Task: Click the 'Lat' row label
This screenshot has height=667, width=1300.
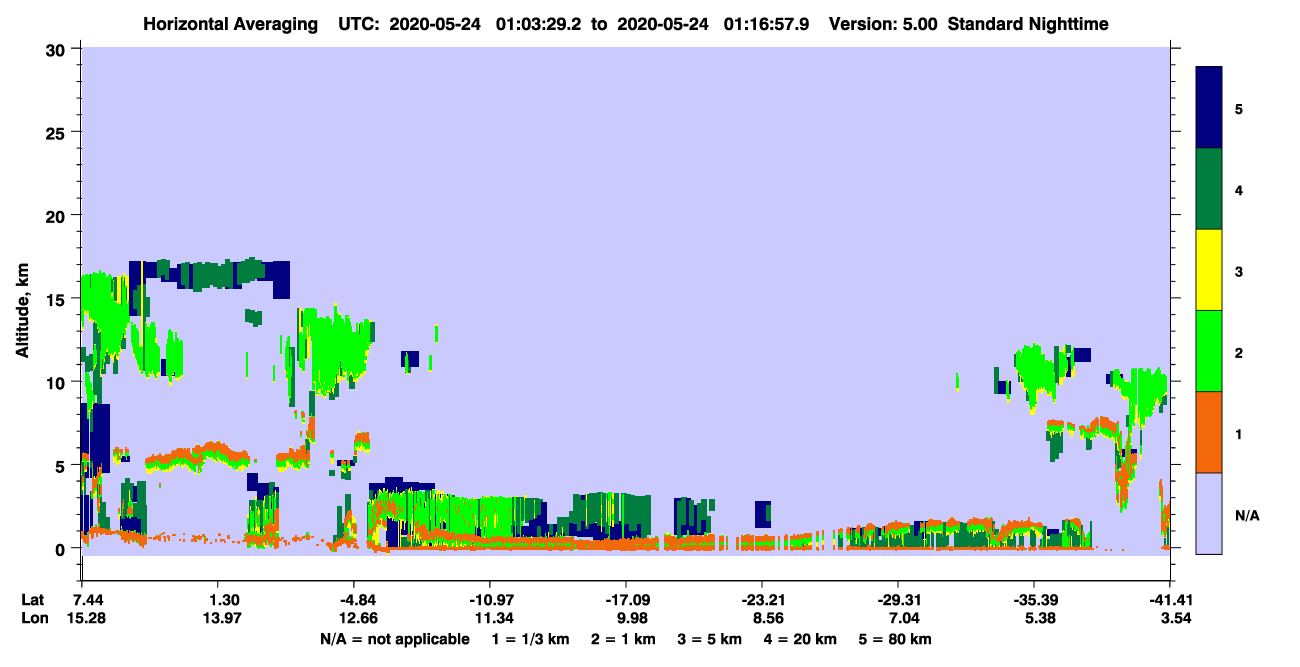Action: [x=33, y=600]
